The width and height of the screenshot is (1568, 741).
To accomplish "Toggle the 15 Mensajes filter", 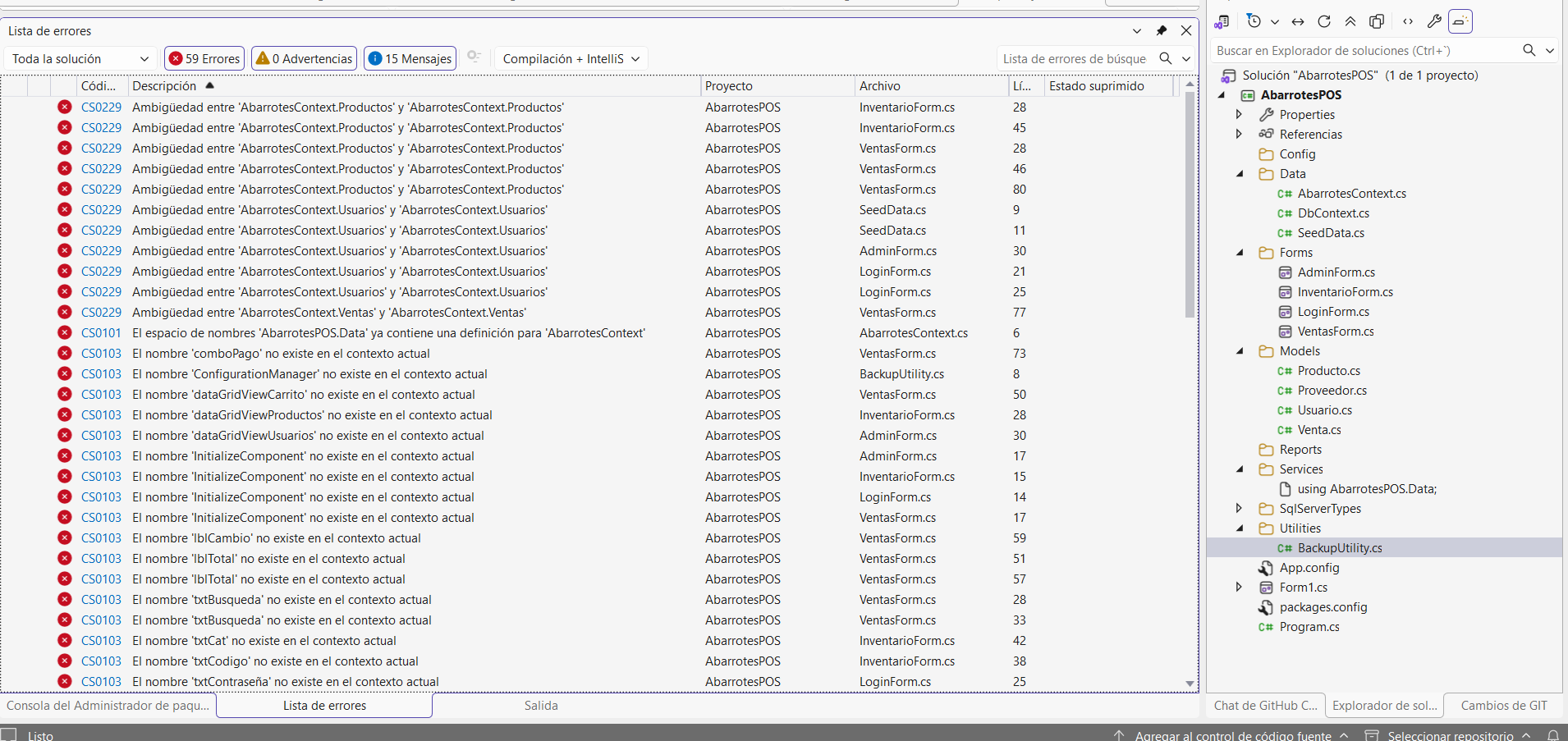I will pos(410,58).
